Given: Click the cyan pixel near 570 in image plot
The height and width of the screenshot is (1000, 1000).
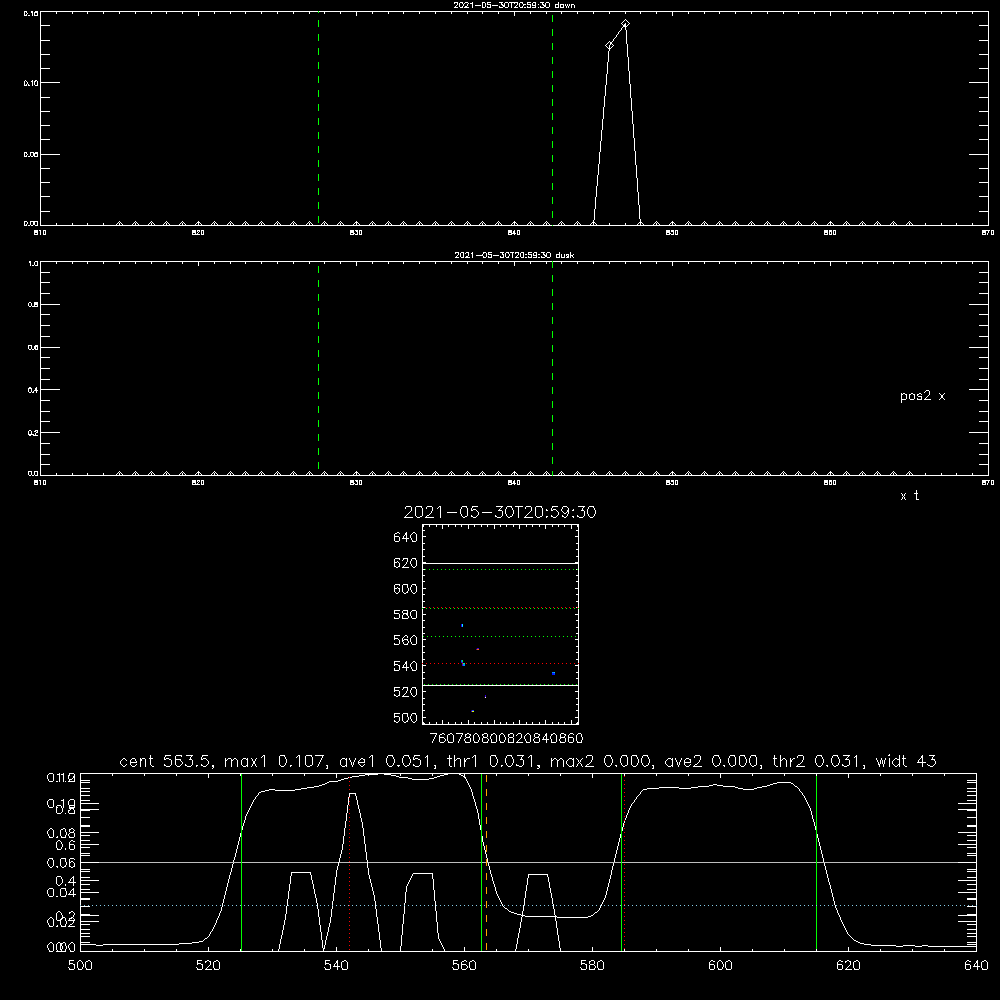Looking at the screenshot, I should [x=462, y=626].
